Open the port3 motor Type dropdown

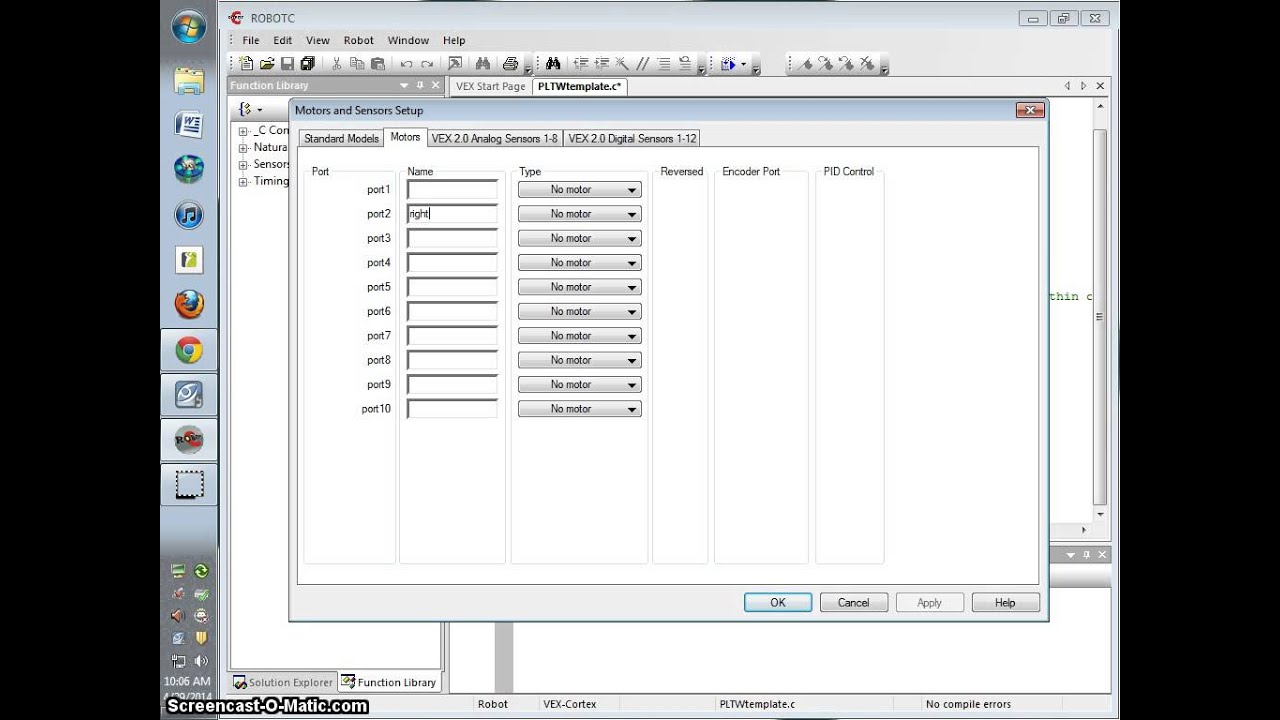tap(579, 238)
